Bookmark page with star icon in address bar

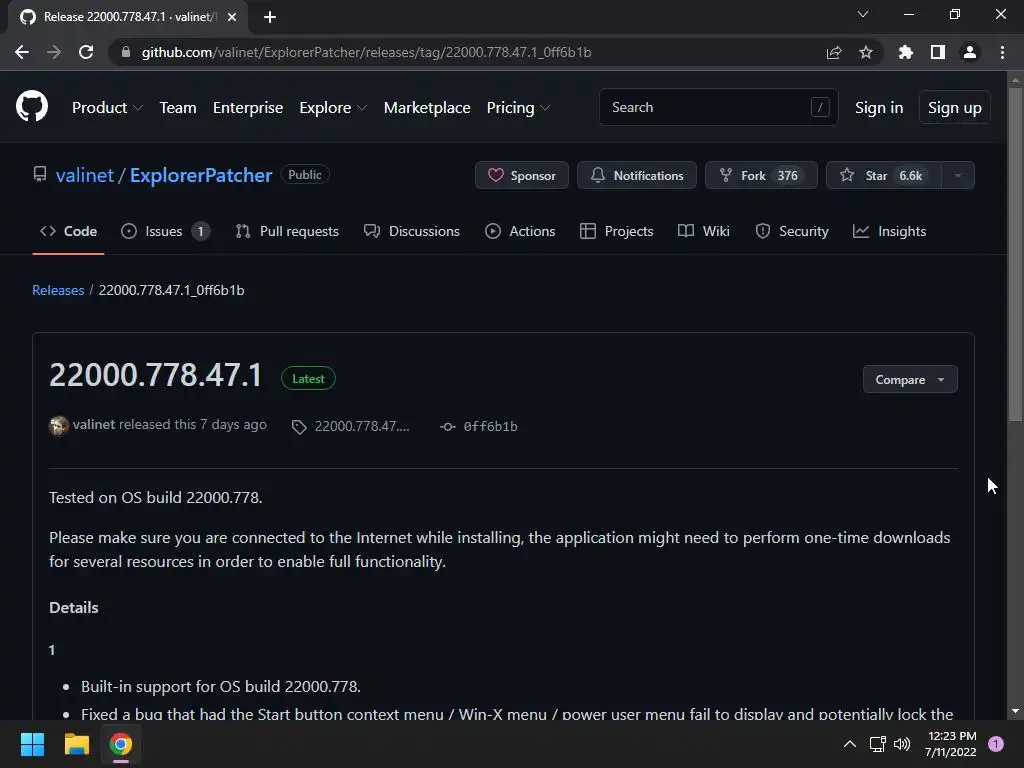pos(865,52)
